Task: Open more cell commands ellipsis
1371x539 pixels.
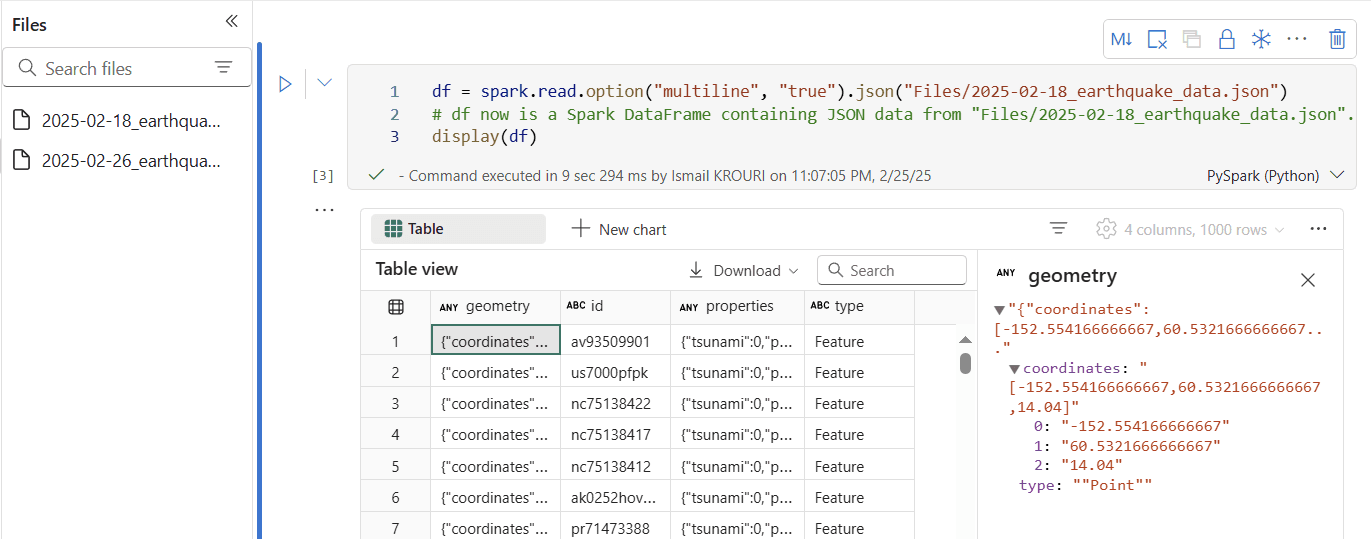Action: click(1297, 39)
